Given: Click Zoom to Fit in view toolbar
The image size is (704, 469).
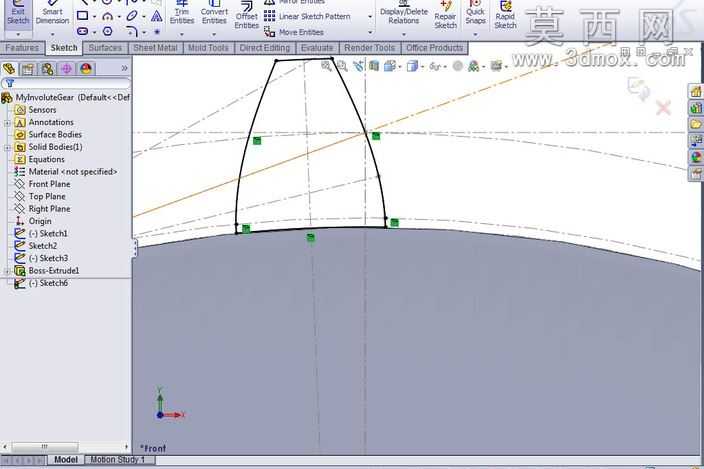Looking at the screenshot, I should (x=326, y=66).
